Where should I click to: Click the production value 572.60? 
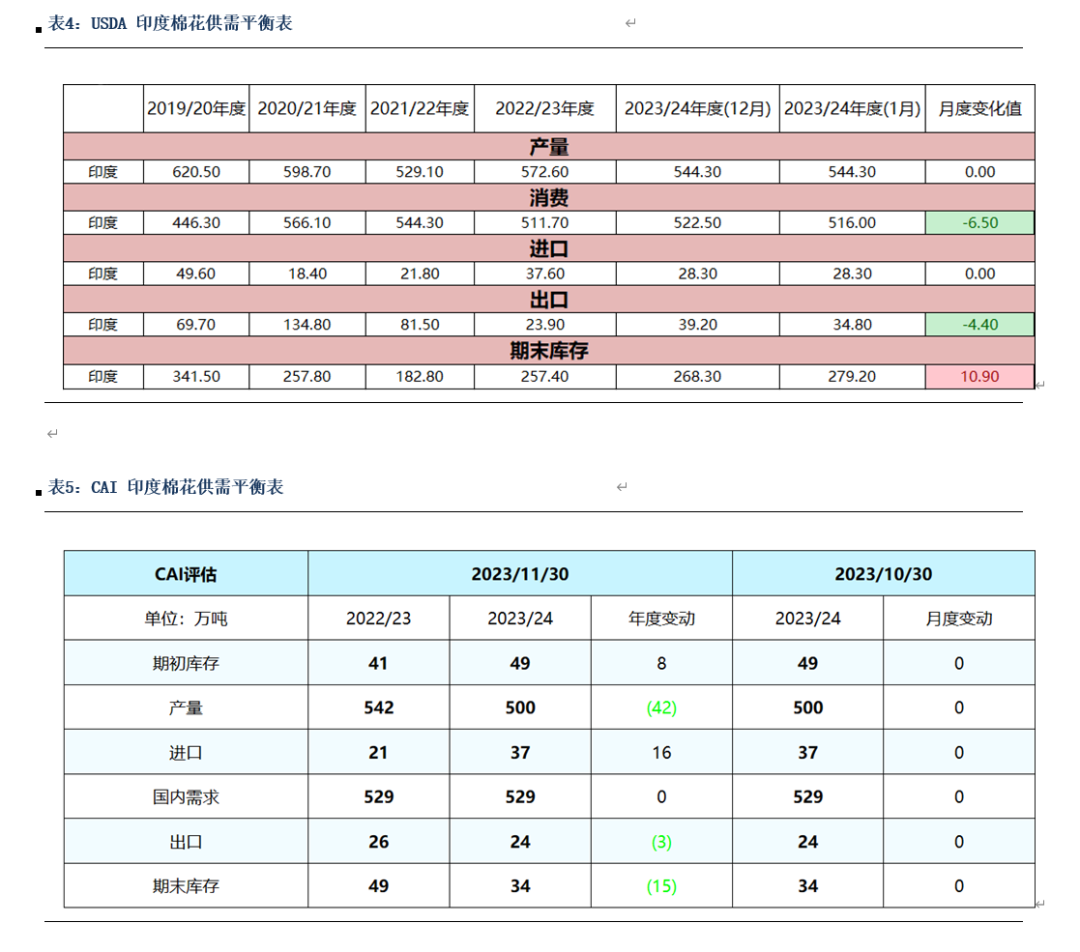(x=545, y=172)
